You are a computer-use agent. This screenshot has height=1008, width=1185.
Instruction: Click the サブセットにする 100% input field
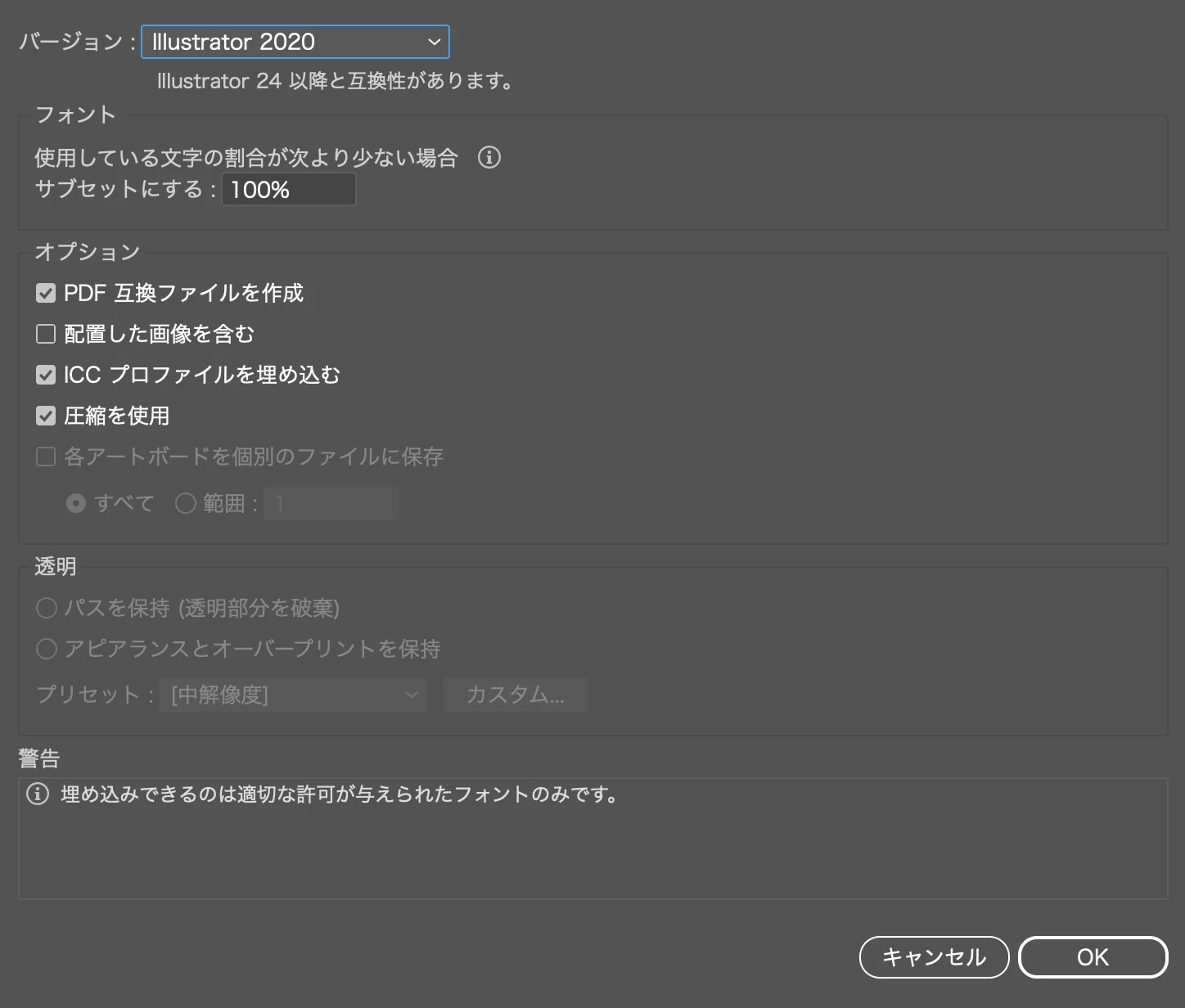(x=289, y=189)
